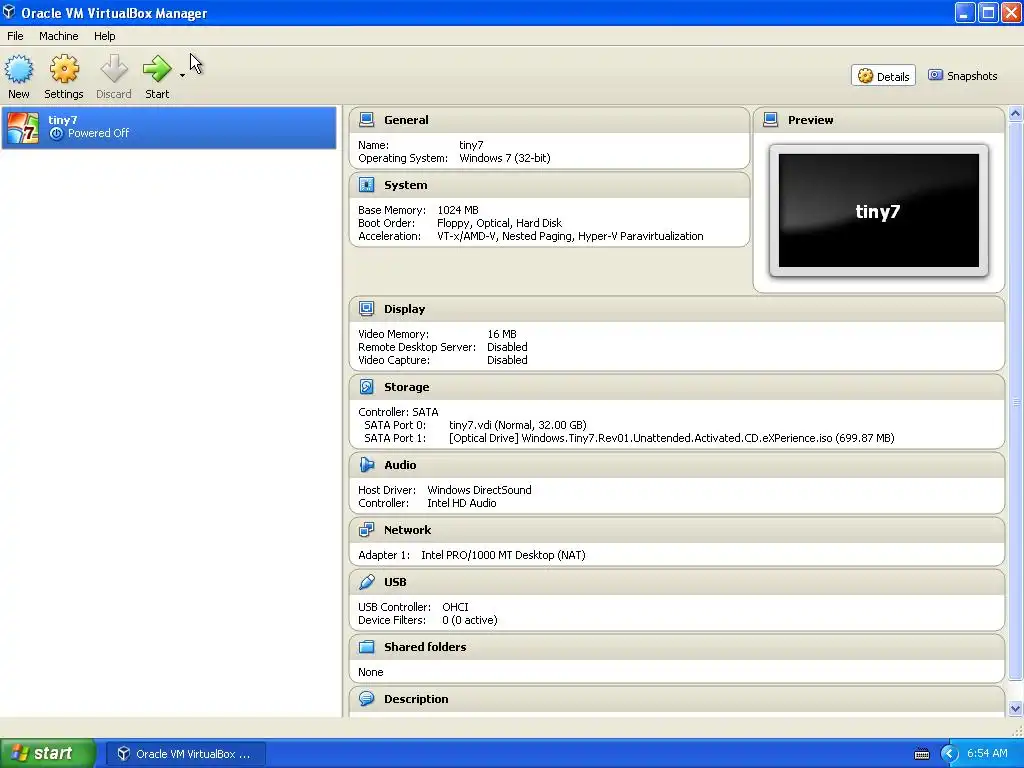Open the Storage section heading
Screen dimensions: 1024x768
(406, 387)
